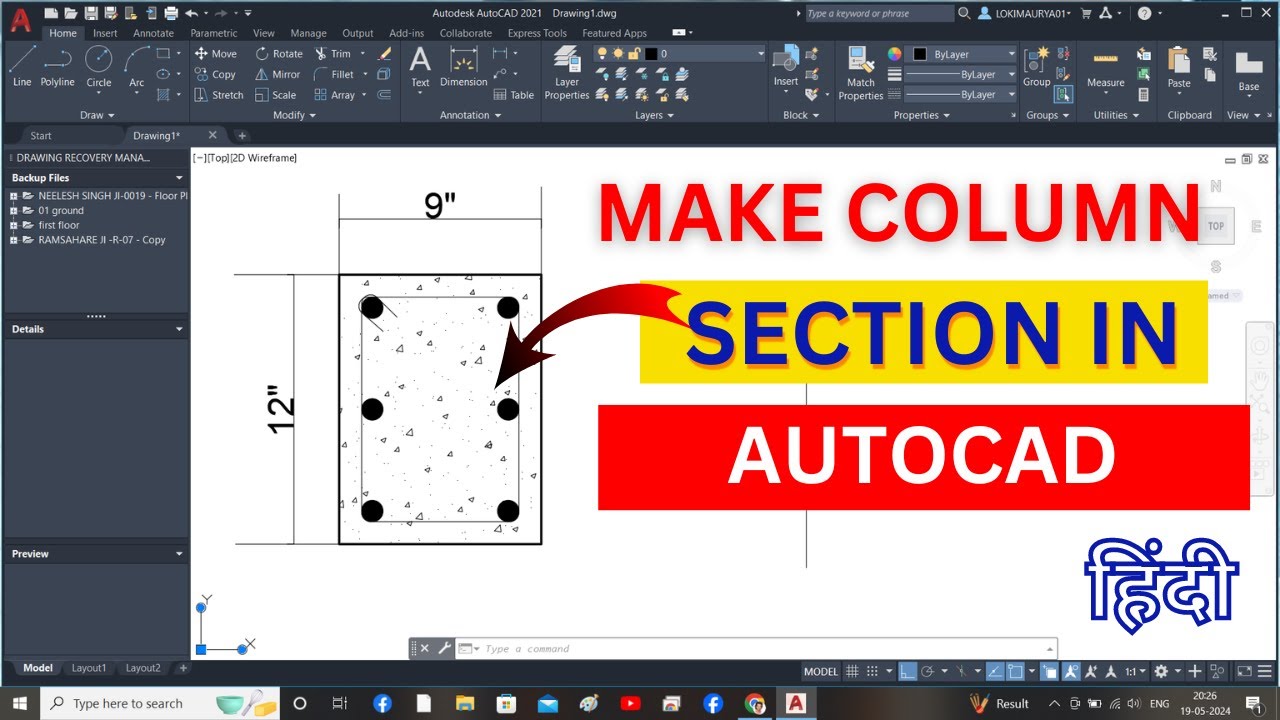Viewport: 1280px width, 720px height.
Task: Open the annotation scale 1:1 dropdown
Action: click(x=1135, y=672)
